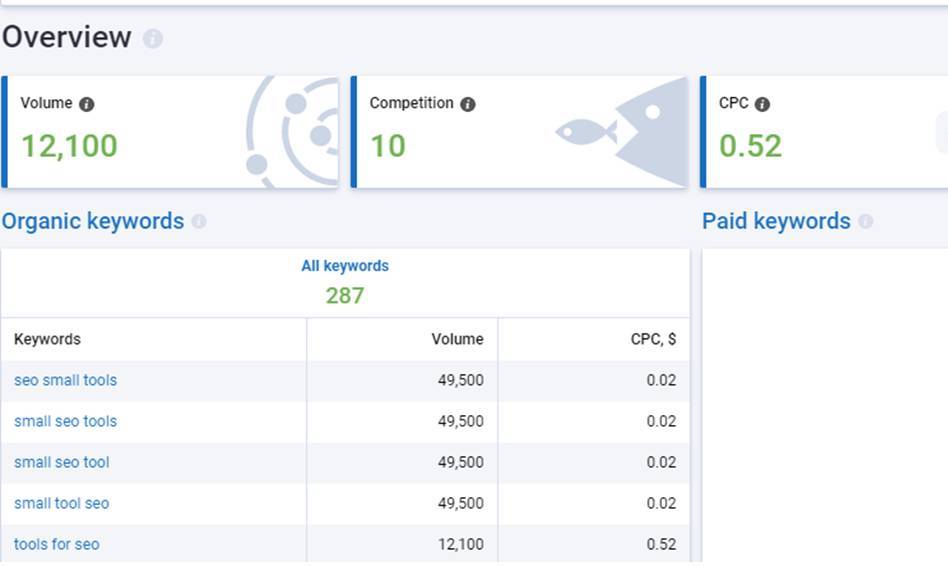Screen dimensions: 948x567
Task: Click the 0.52 value in CPC card
Action: [x=750, y=146]
